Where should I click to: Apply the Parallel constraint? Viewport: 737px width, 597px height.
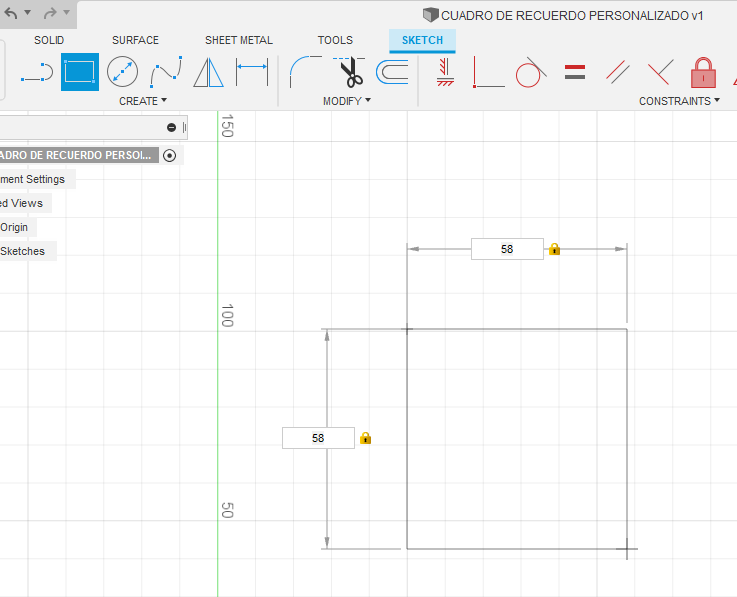618,72
